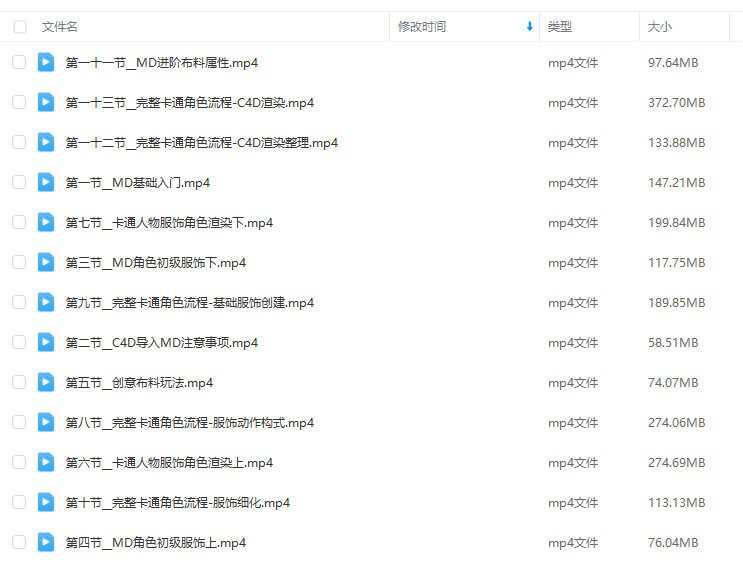Click the size value 58.51MB
Viewport: 743px width, 582px height.
tap(673, 343)
